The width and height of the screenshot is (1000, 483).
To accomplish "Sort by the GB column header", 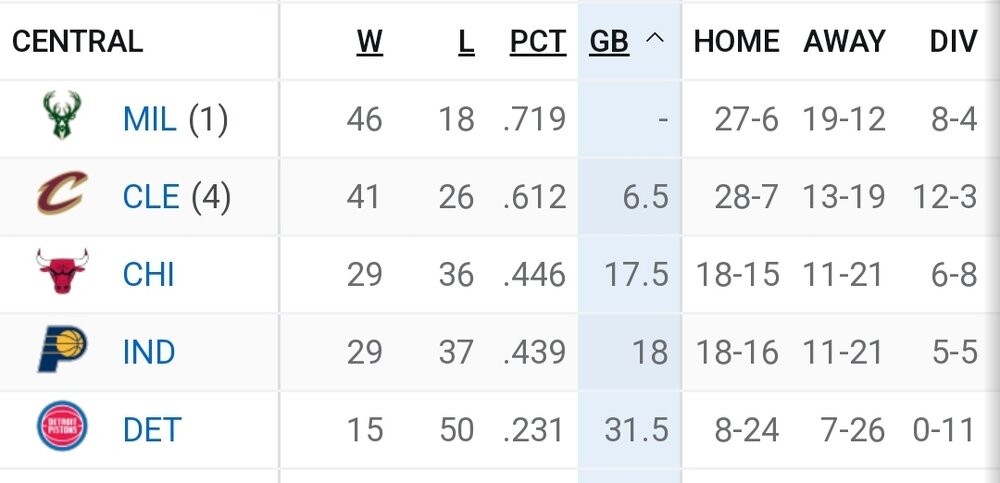I will click(609, 41).
